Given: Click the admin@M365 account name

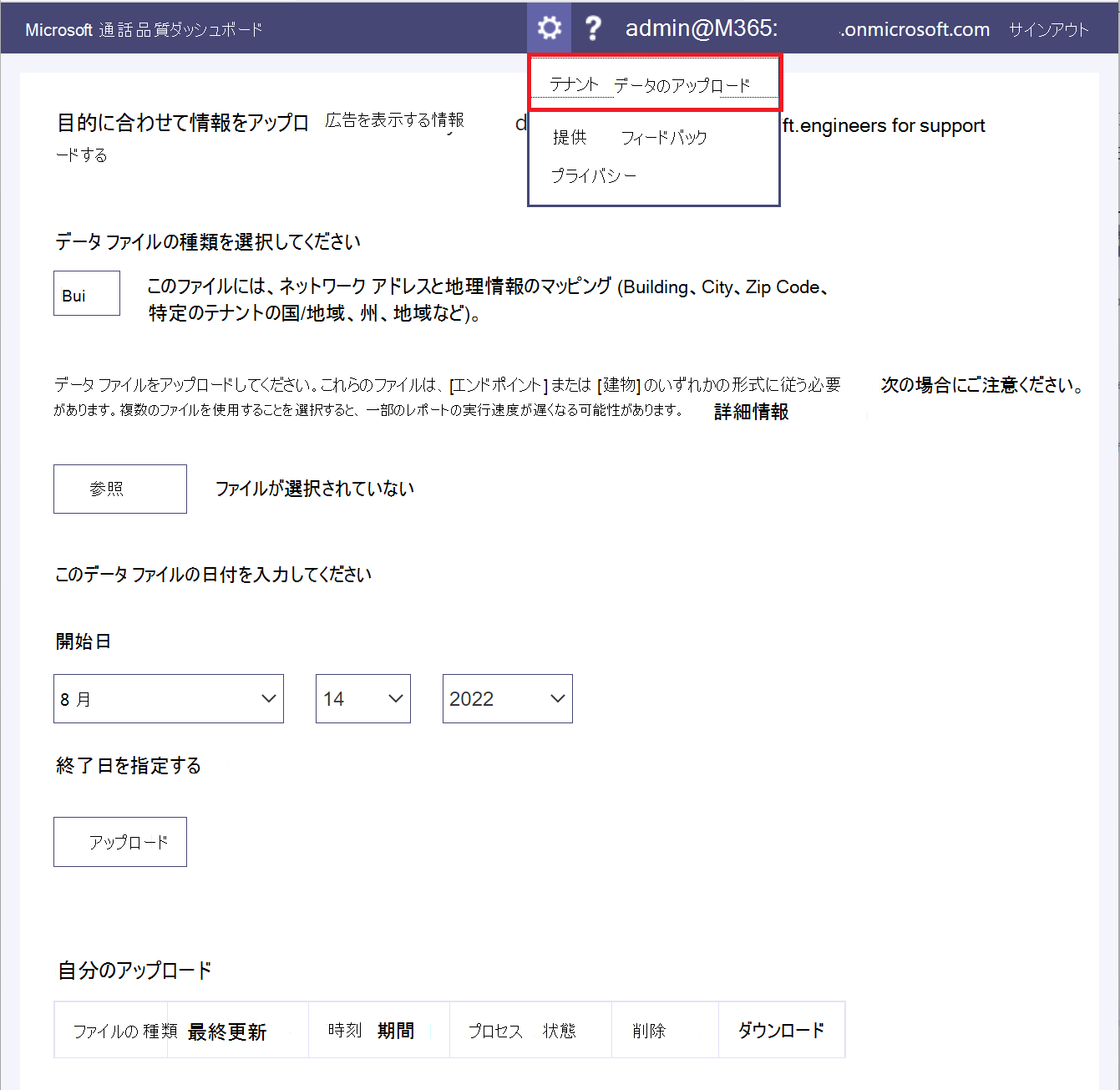Looking at the screenshot, I should [702, 28].
